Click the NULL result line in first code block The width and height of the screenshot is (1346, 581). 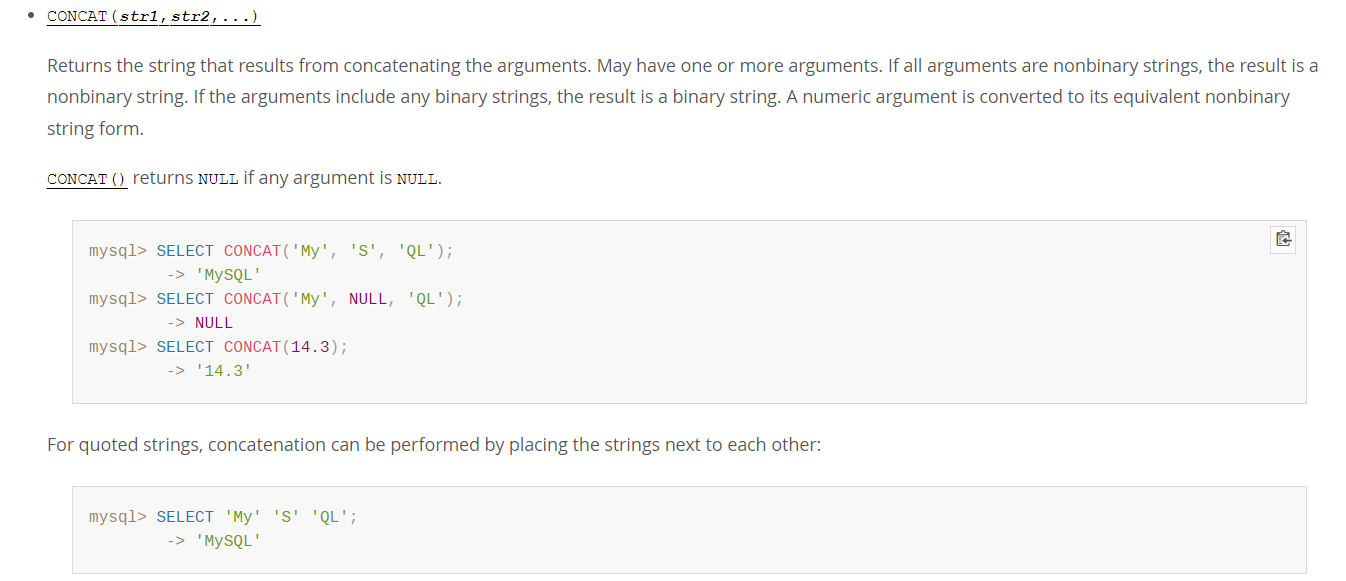pos(200,323)
